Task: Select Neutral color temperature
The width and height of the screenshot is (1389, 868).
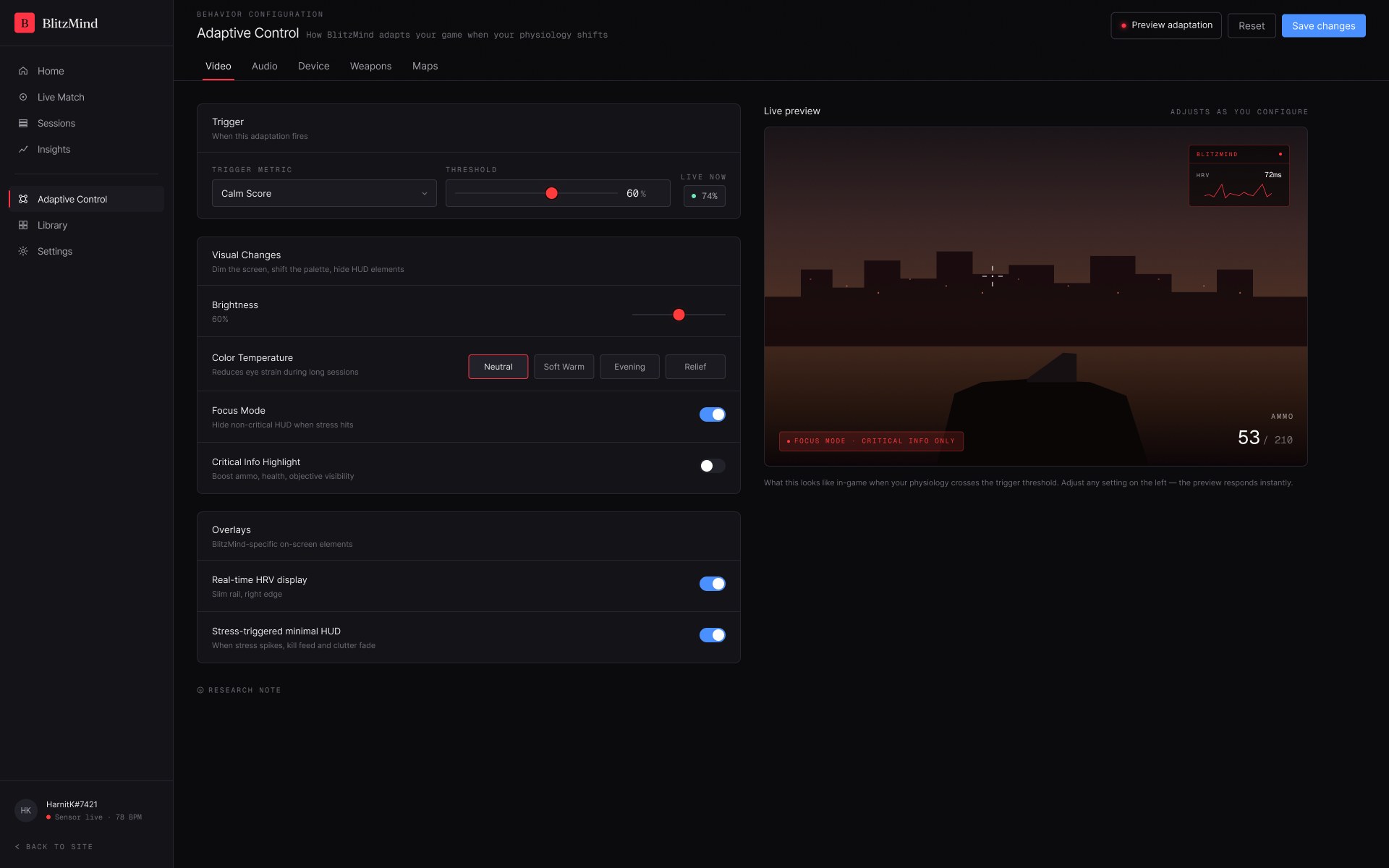Action: 498,367
